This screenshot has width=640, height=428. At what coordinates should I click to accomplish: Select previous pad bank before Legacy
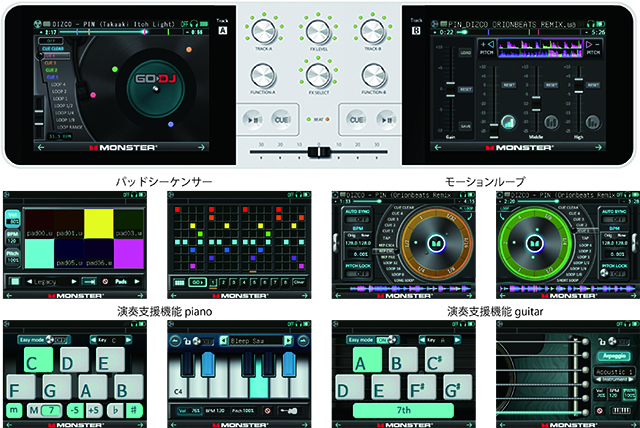[29, 282]
